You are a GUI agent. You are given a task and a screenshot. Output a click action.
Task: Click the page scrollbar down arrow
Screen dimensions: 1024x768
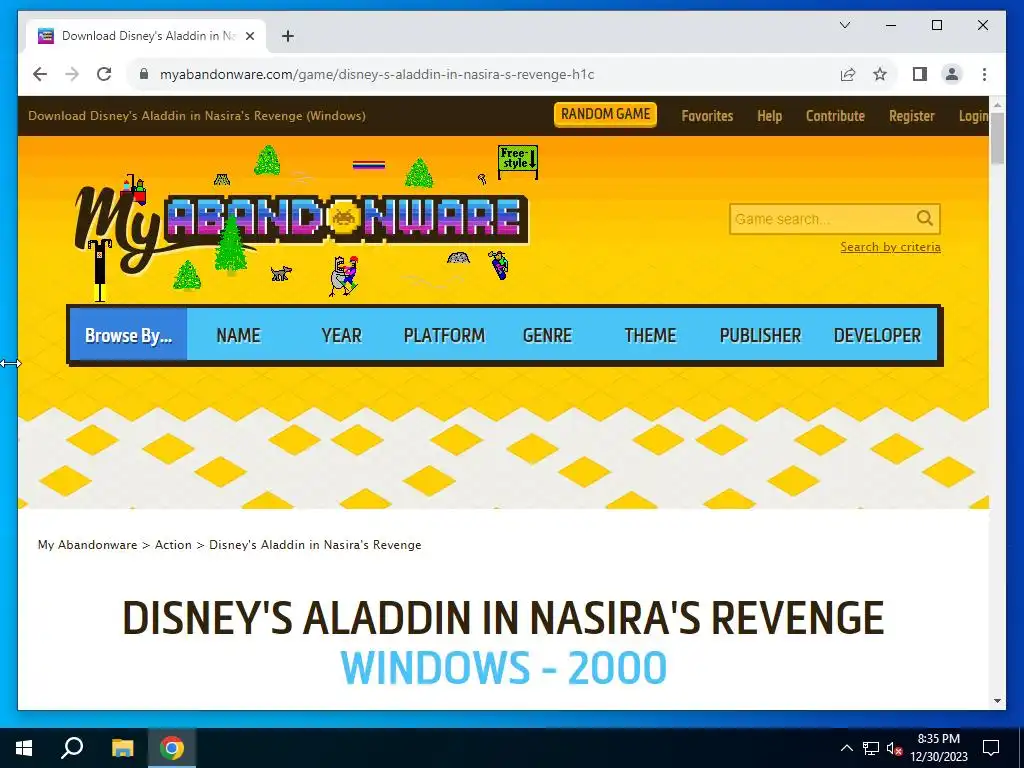click(997, 701)
